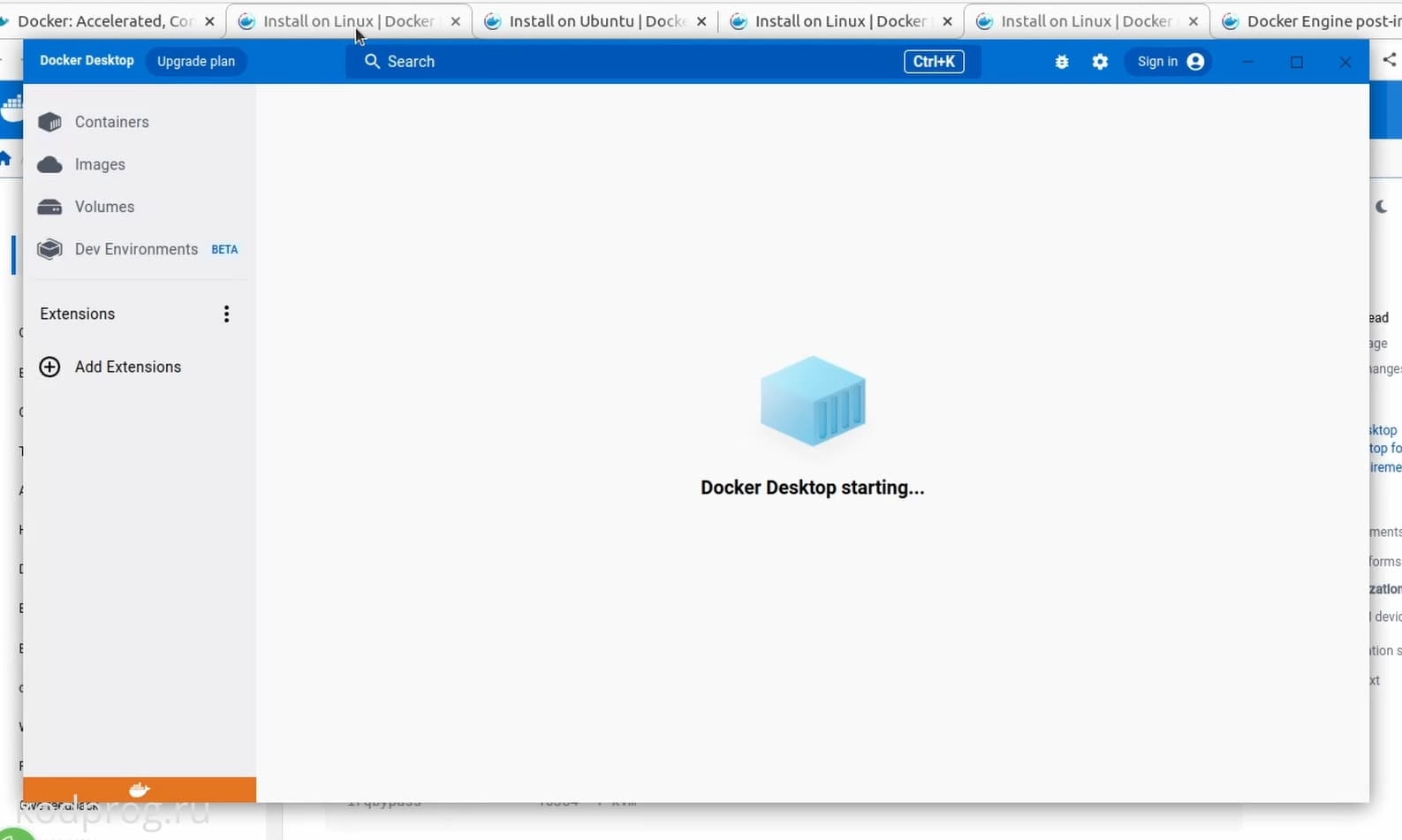Click the Docker Desktop title text

[x=87, y=60]
